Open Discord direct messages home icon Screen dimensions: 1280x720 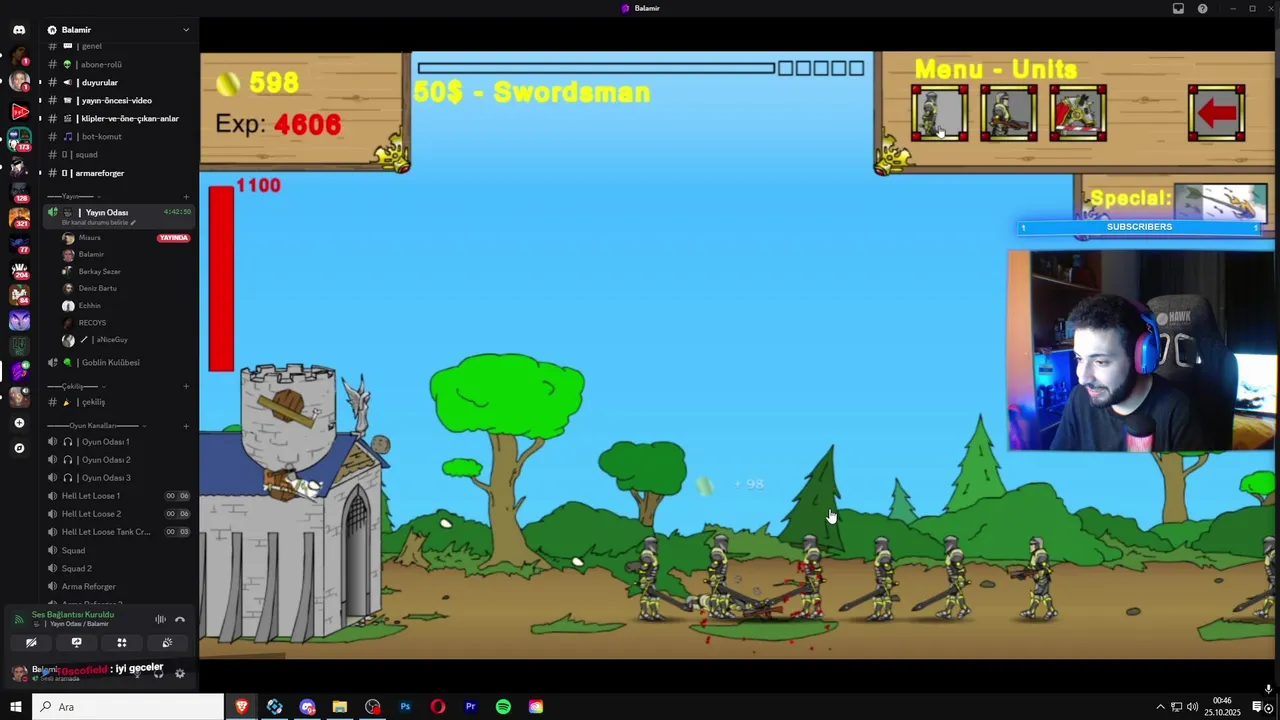(19, 30)
